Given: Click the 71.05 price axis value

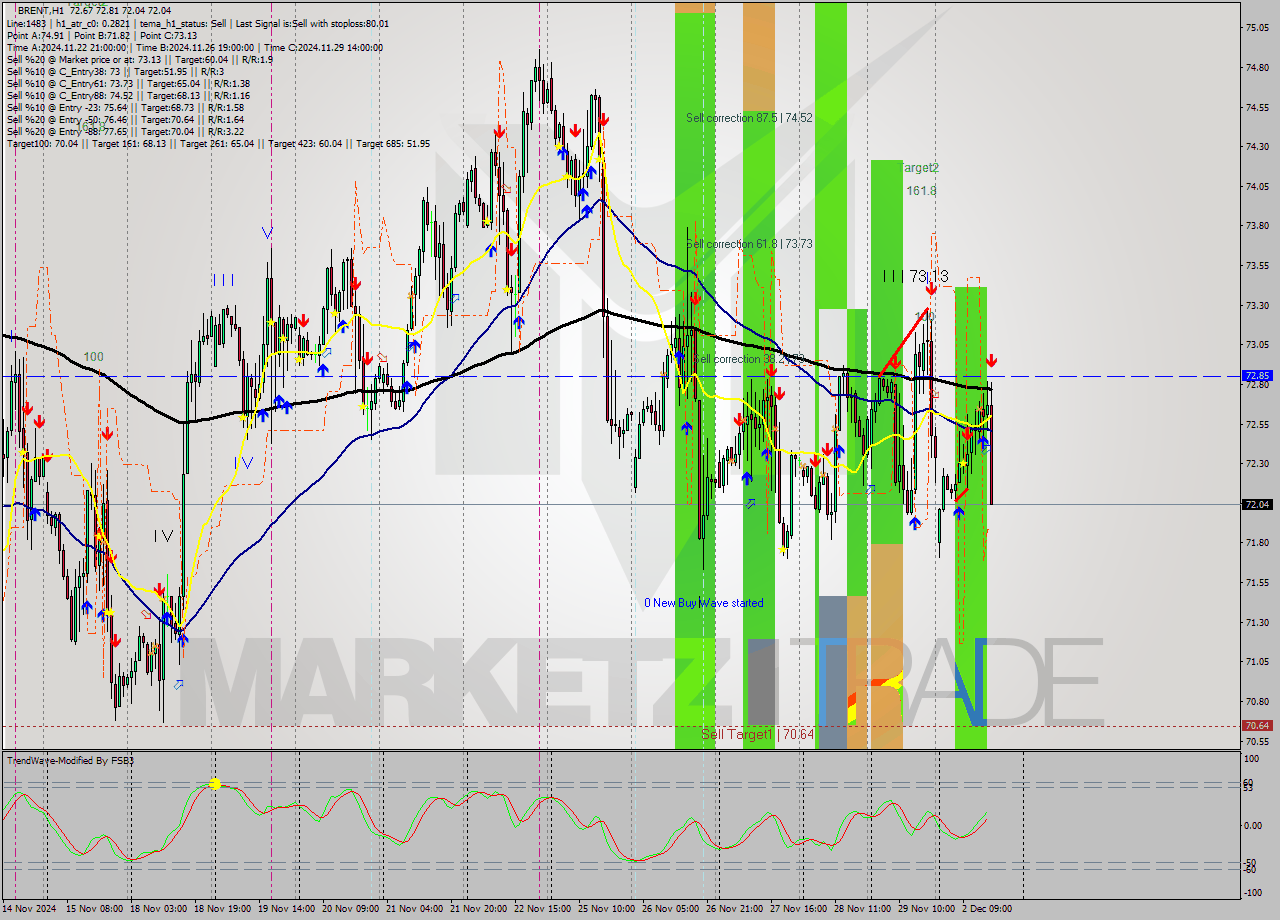Looking at the screenshot, I should 1257,661.
